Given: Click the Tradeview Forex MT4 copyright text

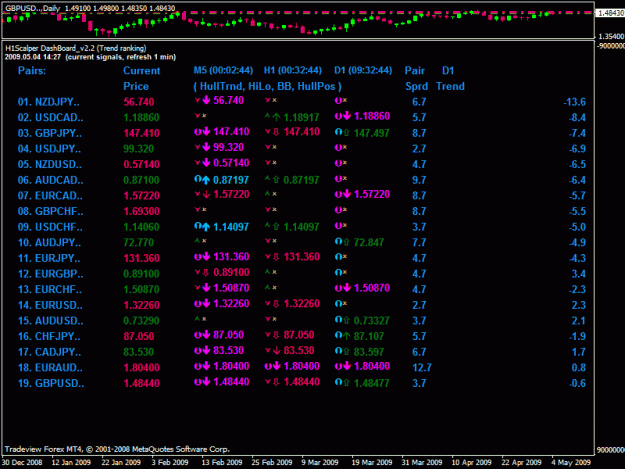Looking at the screenshot, I should (117, 449).
